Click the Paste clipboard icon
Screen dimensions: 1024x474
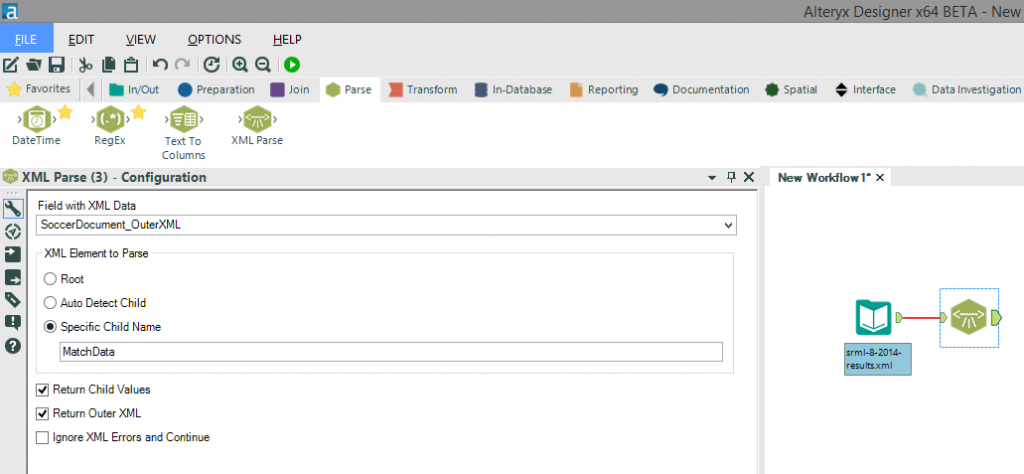[x=131, y=65]
